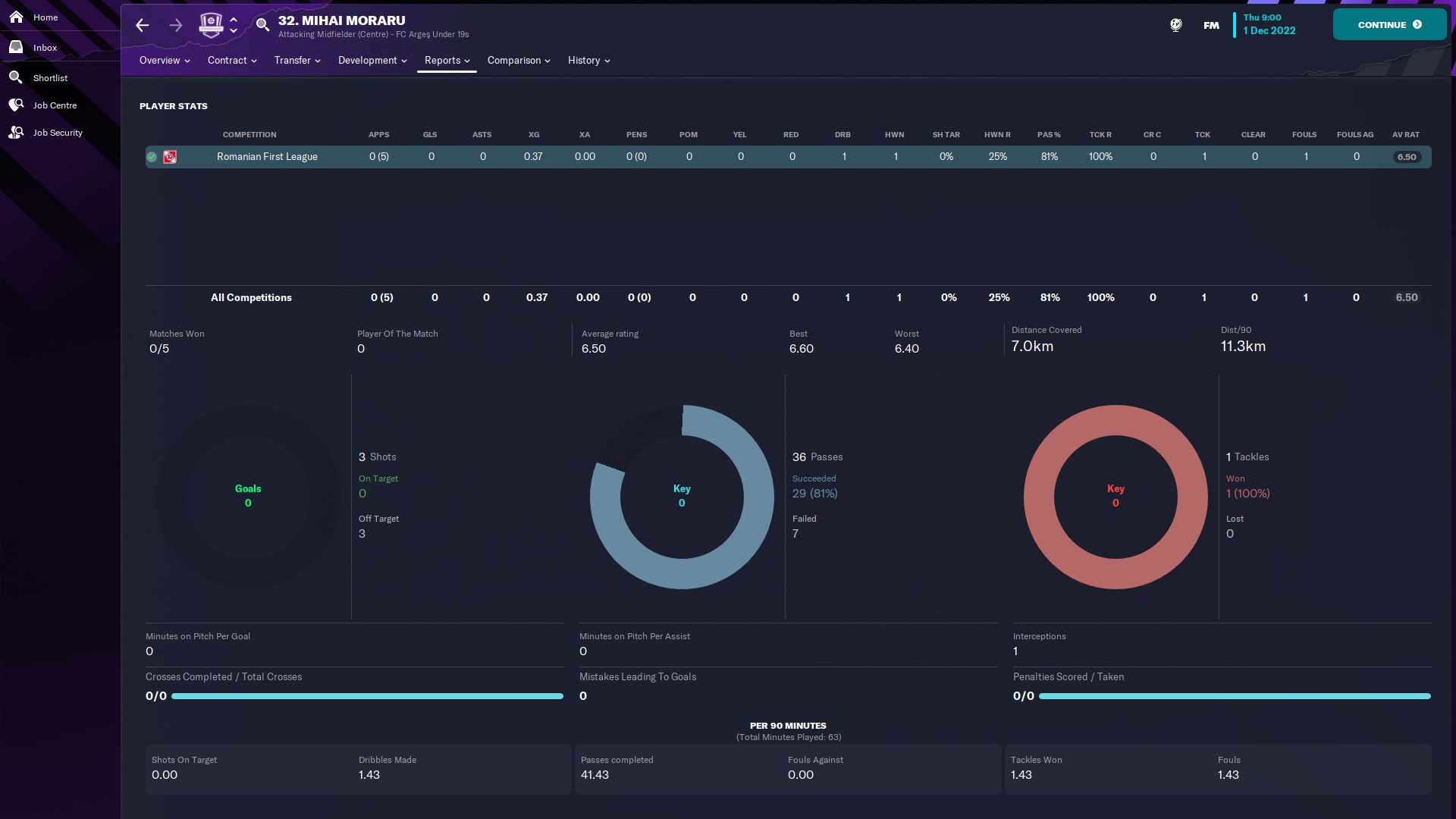Toggle the green check on Romanian First League row
1456x819 pixels.
[x=152, y=157]
